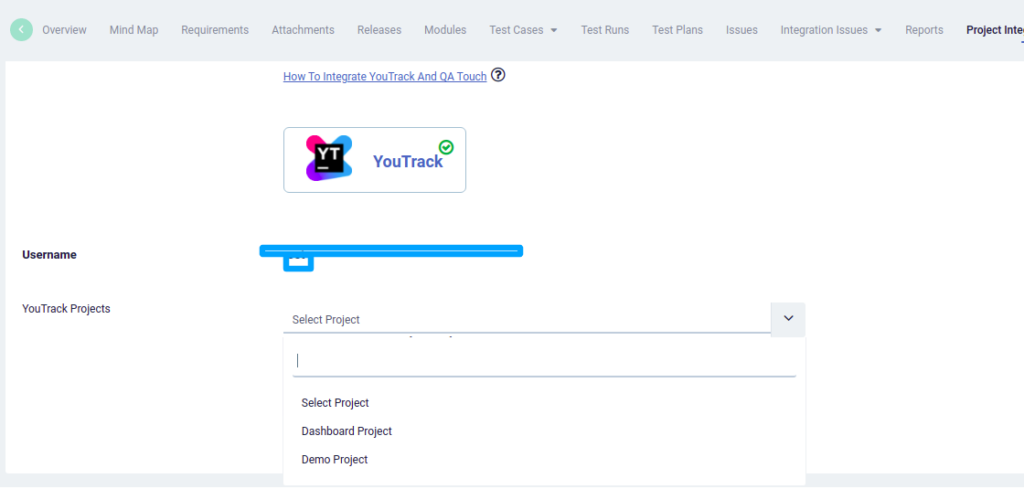
Task: Open How To Integrate YouTrack link
Action: click(x=385, y=76)
